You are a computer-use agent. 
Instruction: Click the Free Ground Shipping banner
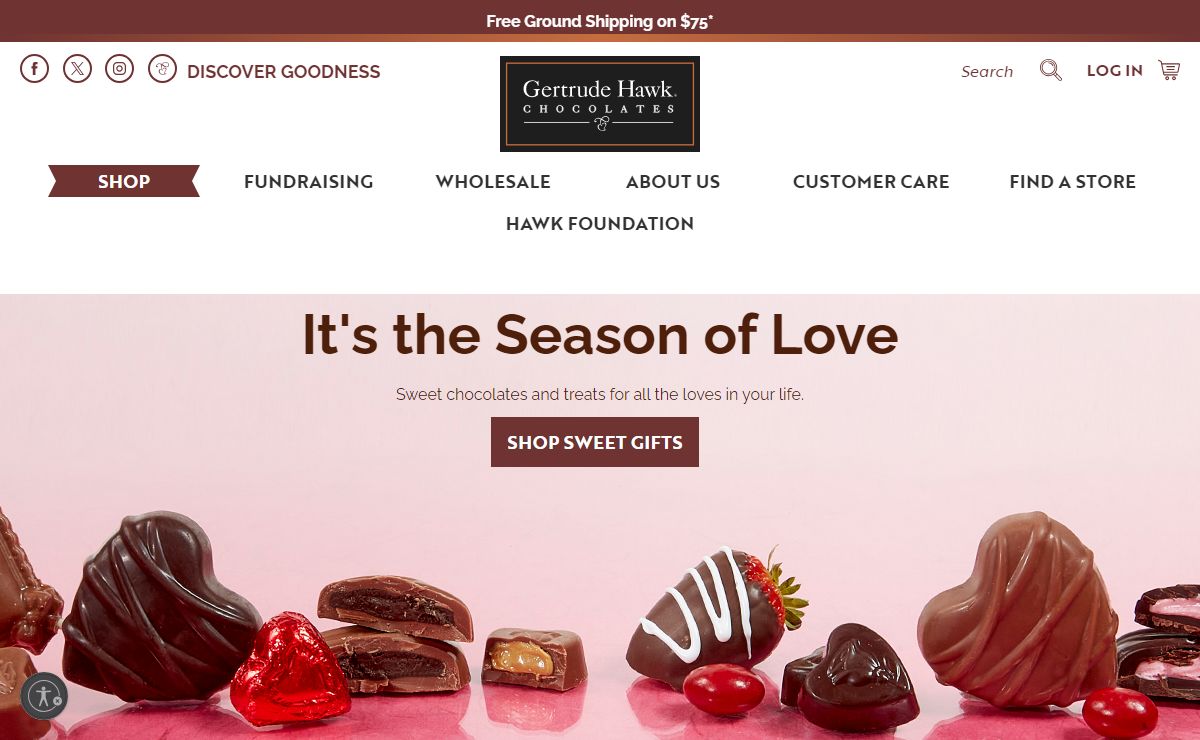600,21
